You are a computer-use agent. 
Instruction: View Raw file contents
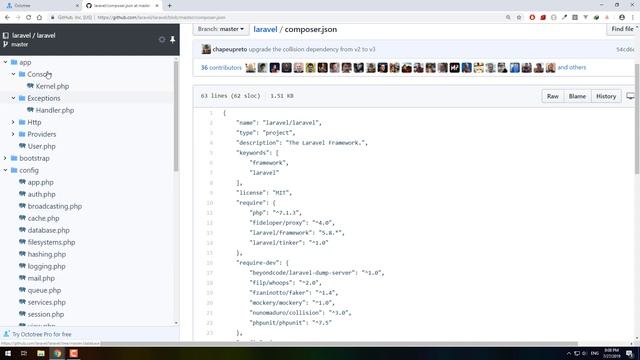click(x=553, y=96)
